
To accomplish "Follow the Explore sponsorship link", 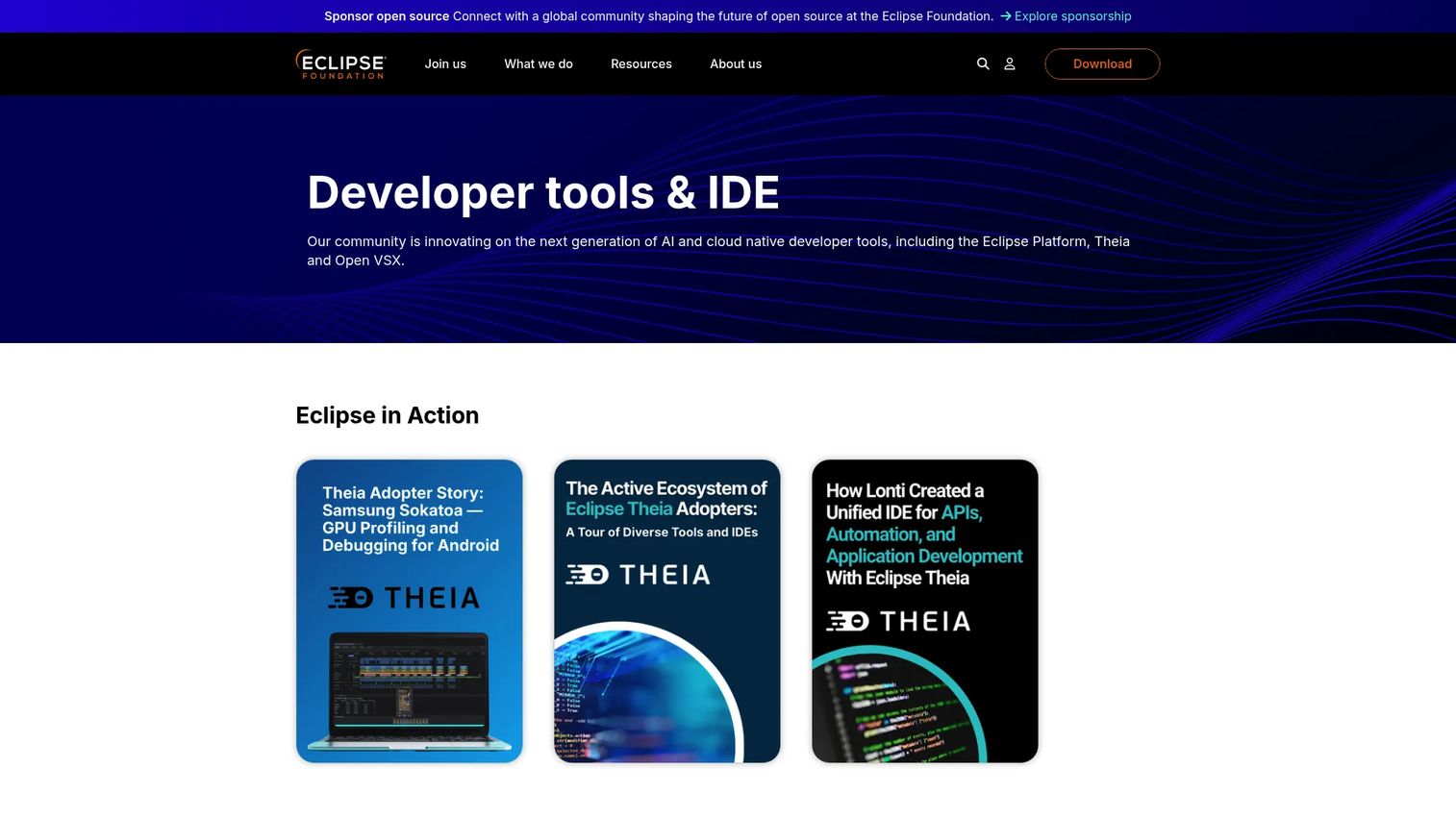I will click(x=1066, y=16).
